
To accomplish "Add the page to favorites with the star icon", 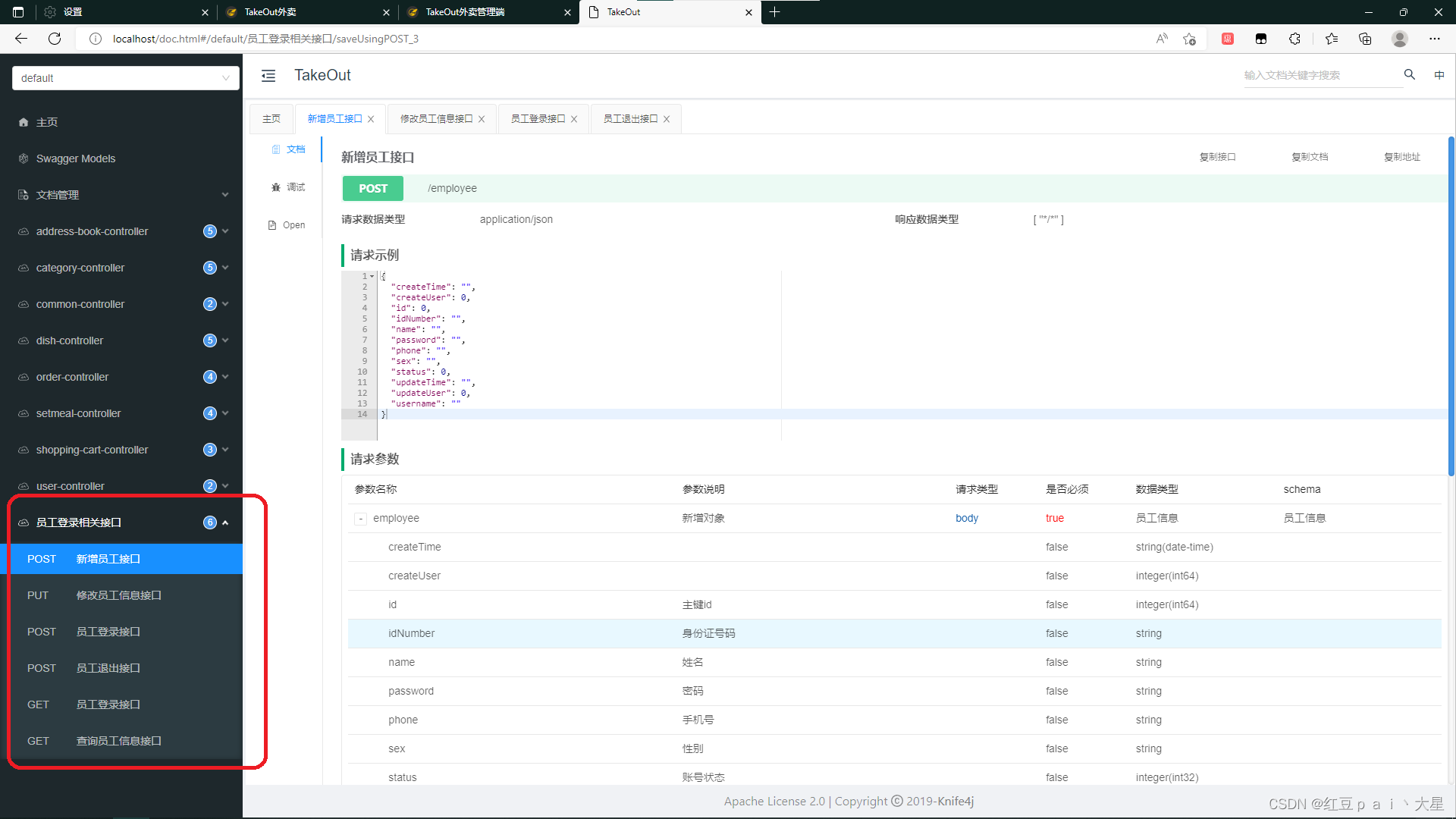I will pos(1190,39).
